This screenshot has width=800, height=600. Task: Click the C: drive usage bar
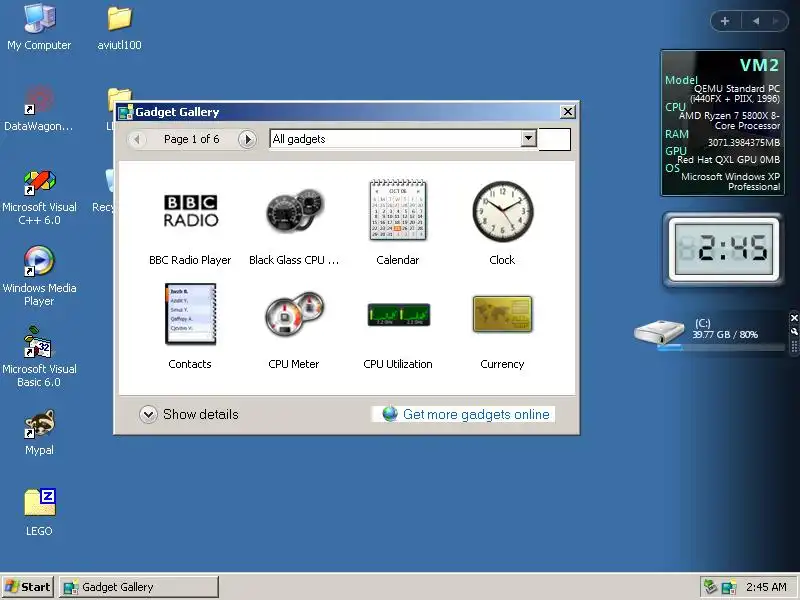coord(720,348)
